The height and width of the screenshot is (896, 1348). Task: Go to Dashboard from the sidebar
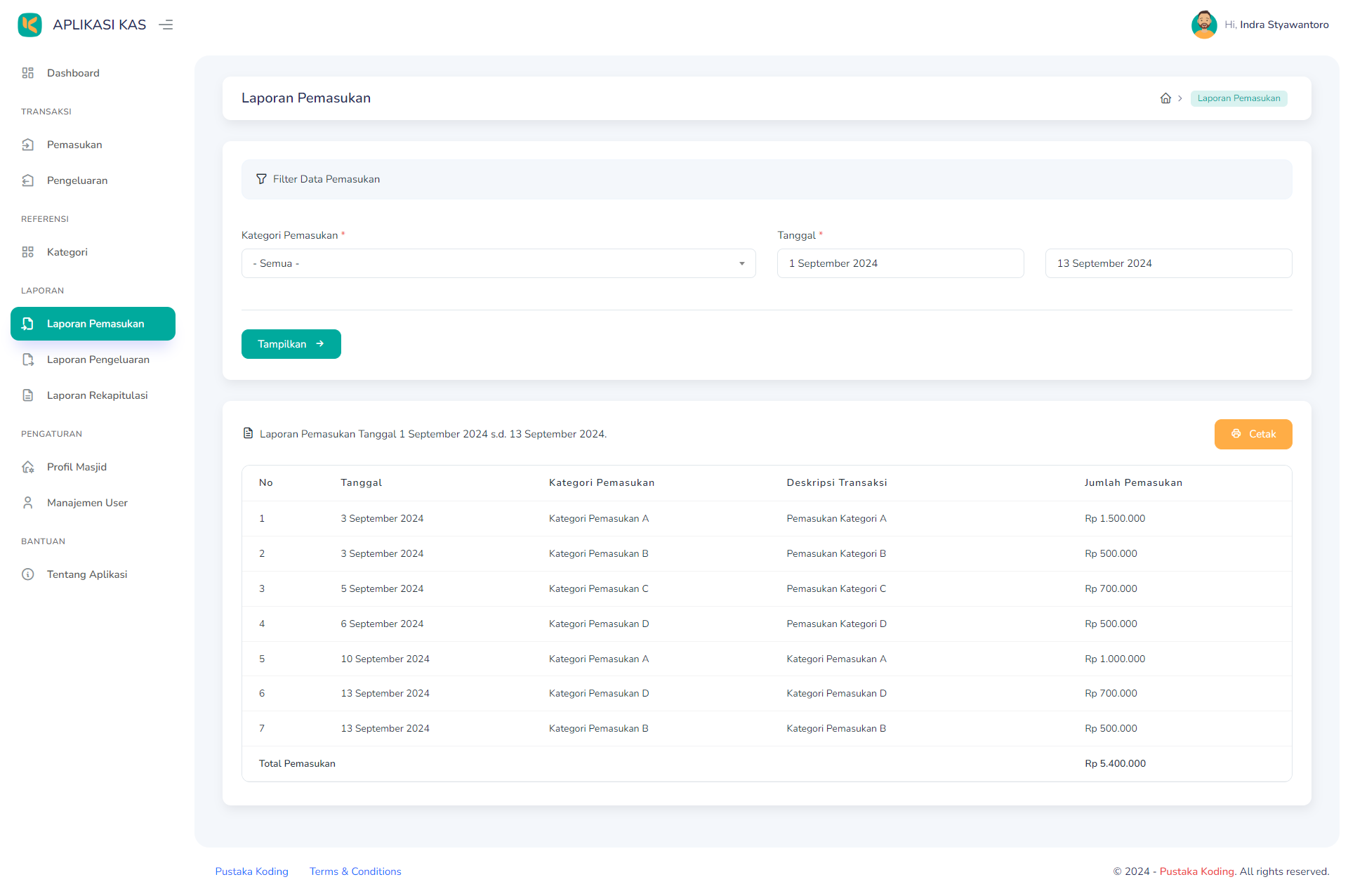click(x=73, y=72)
